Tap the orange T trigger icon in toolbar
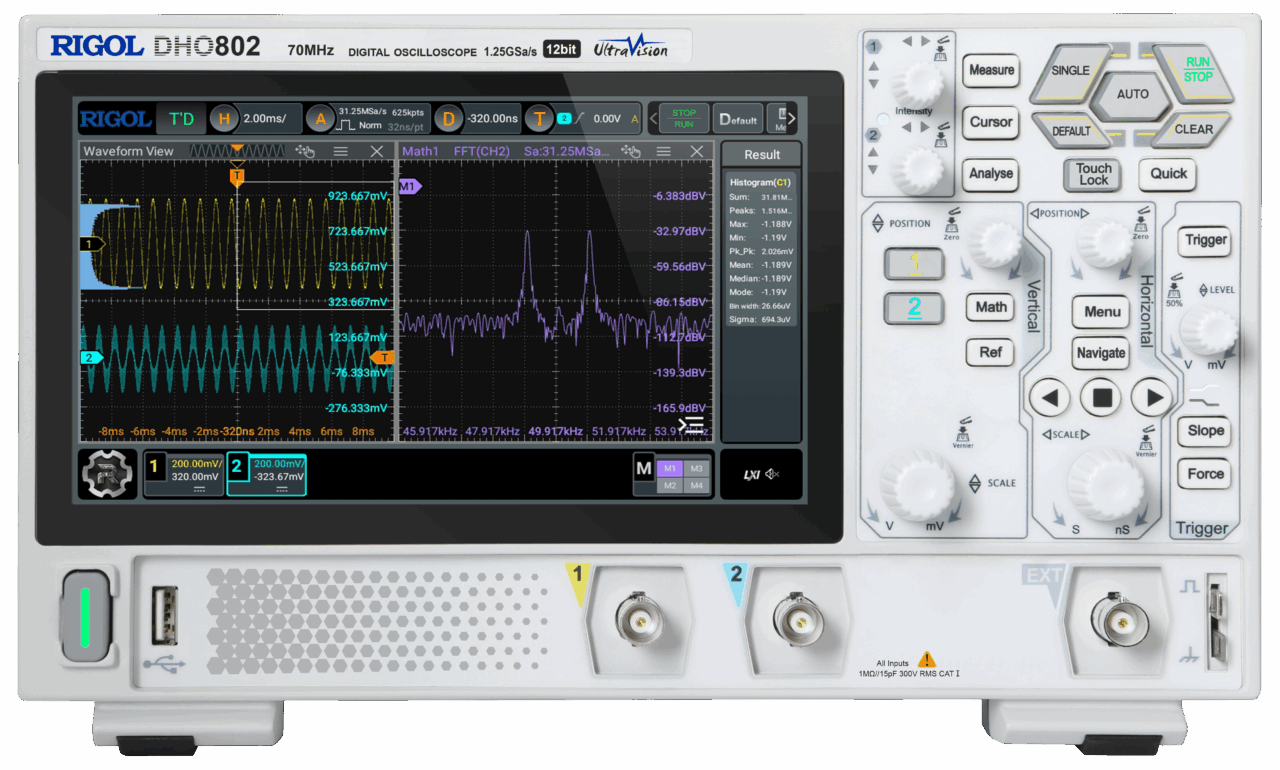The height and width of the screenshot is (770, 1280). (540, 119)
